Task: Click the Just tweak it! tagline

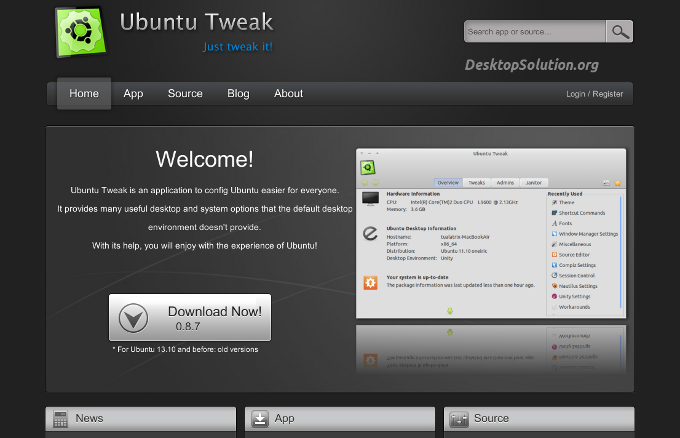Action: coord(238,47)
